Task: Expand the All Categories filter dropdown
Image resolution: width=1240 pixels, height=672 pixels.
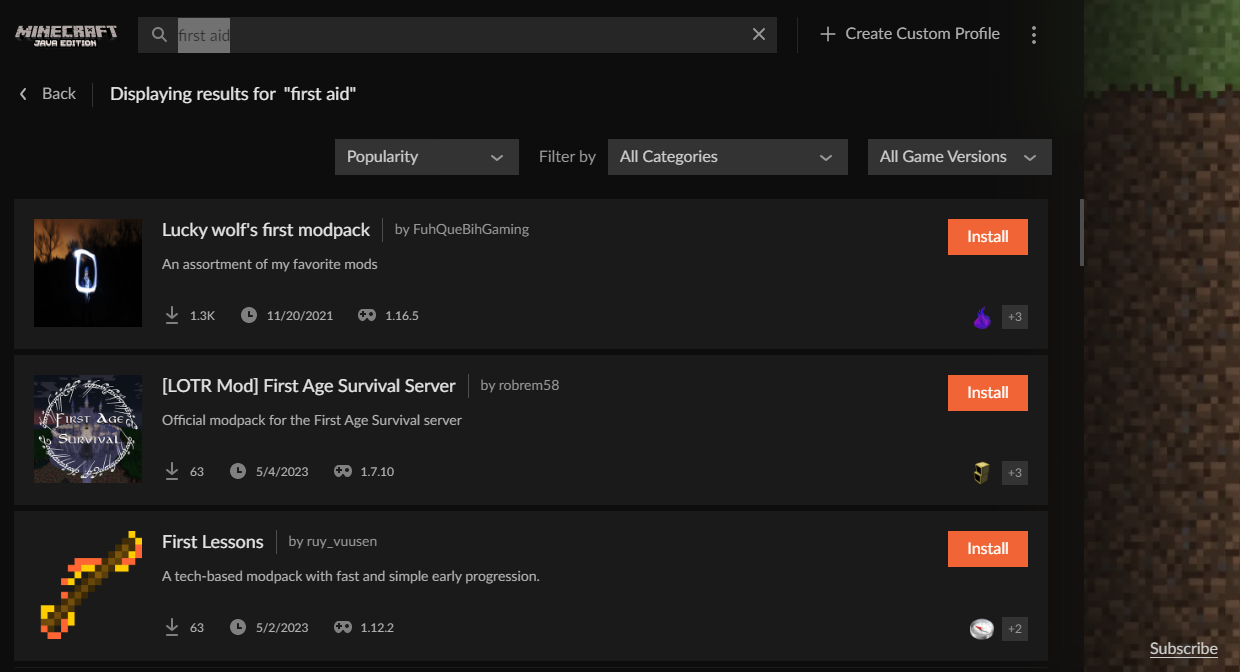Action: (x=727, y=157)
